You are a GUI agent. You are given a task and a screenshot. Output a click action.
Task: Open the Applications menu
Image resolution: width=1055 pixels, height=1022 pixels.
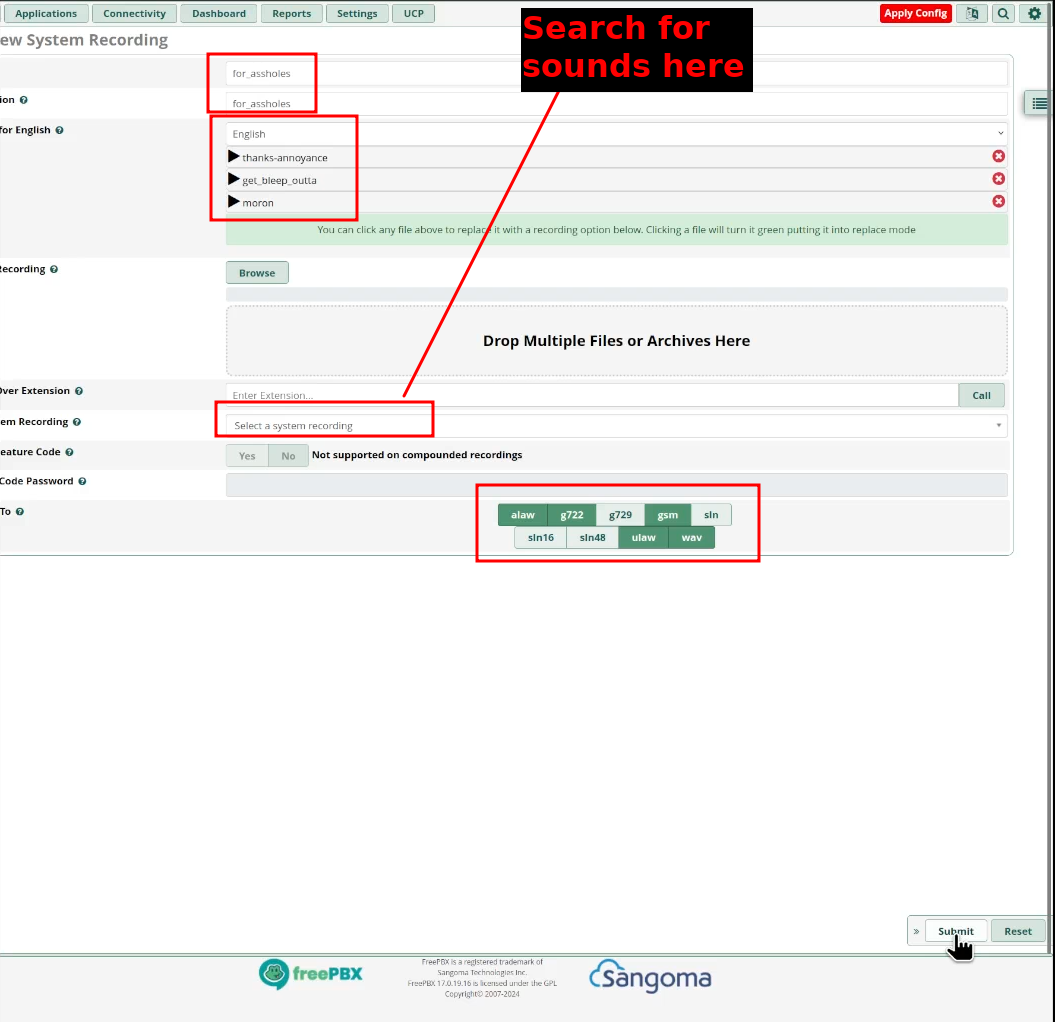[46, 13]
